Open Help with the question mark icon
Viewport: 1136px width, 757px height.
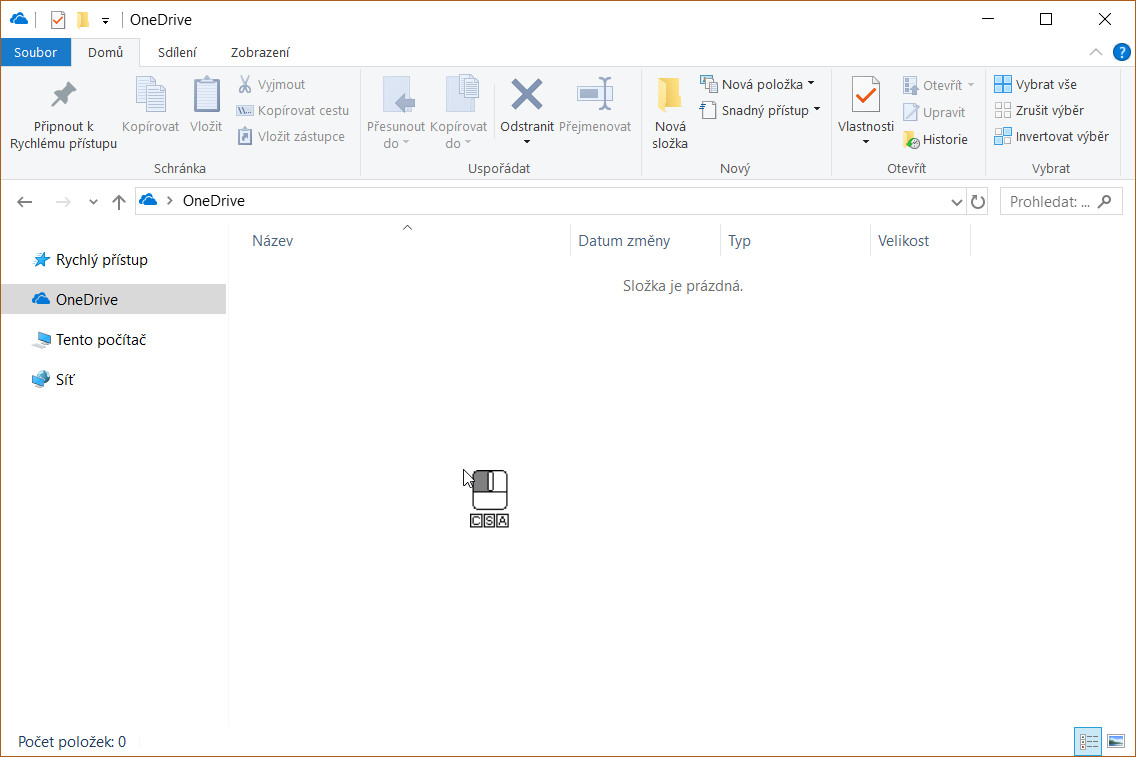pos(1122,52)
